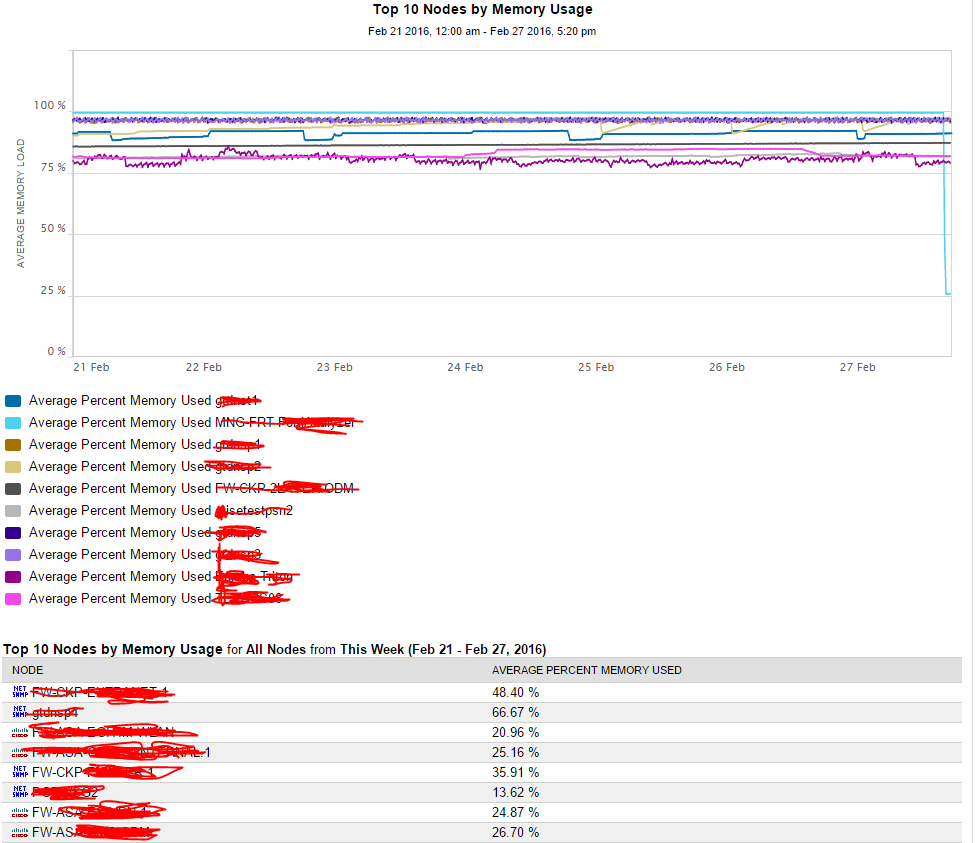The width and height of the screenshot is (979, 843).
Task: Click the Cisco icon in the 25.16 % row
Action: click(x=20, y=752)
